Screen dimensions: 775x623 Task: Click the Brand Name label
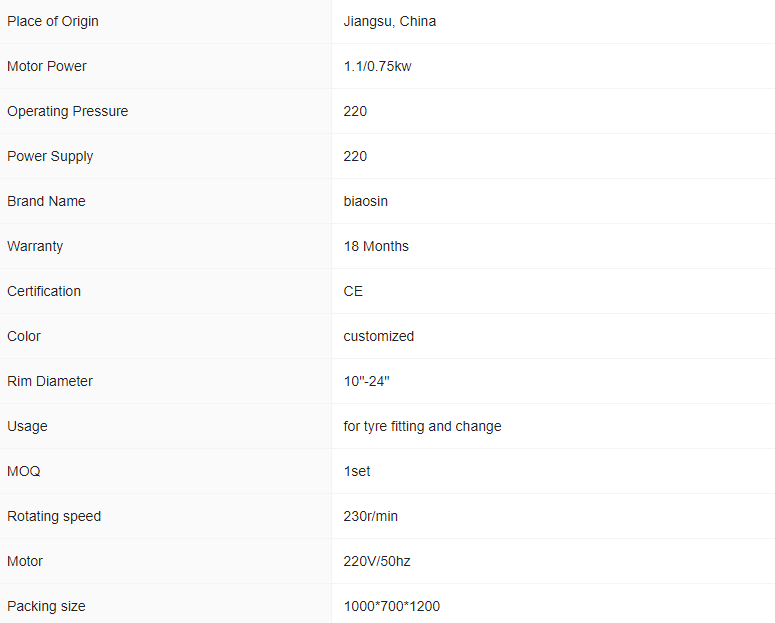pyautogui.click(x=46, y=201)
